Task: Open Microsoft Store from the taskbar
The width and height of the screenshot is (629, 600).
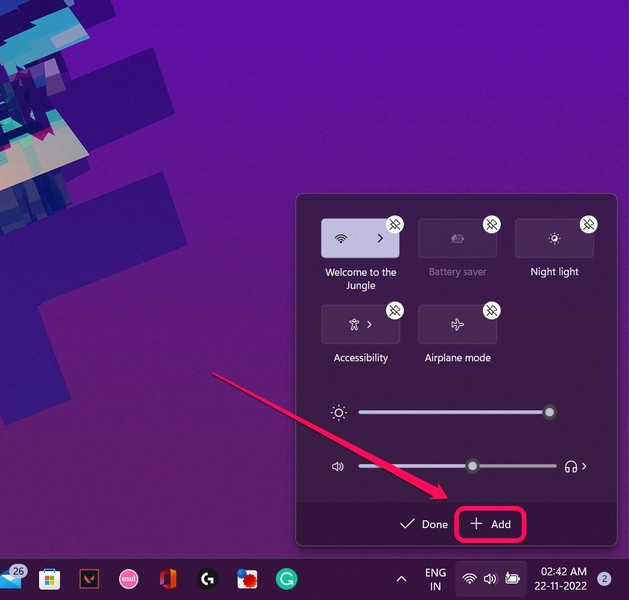Action: [x=49, y=579]
